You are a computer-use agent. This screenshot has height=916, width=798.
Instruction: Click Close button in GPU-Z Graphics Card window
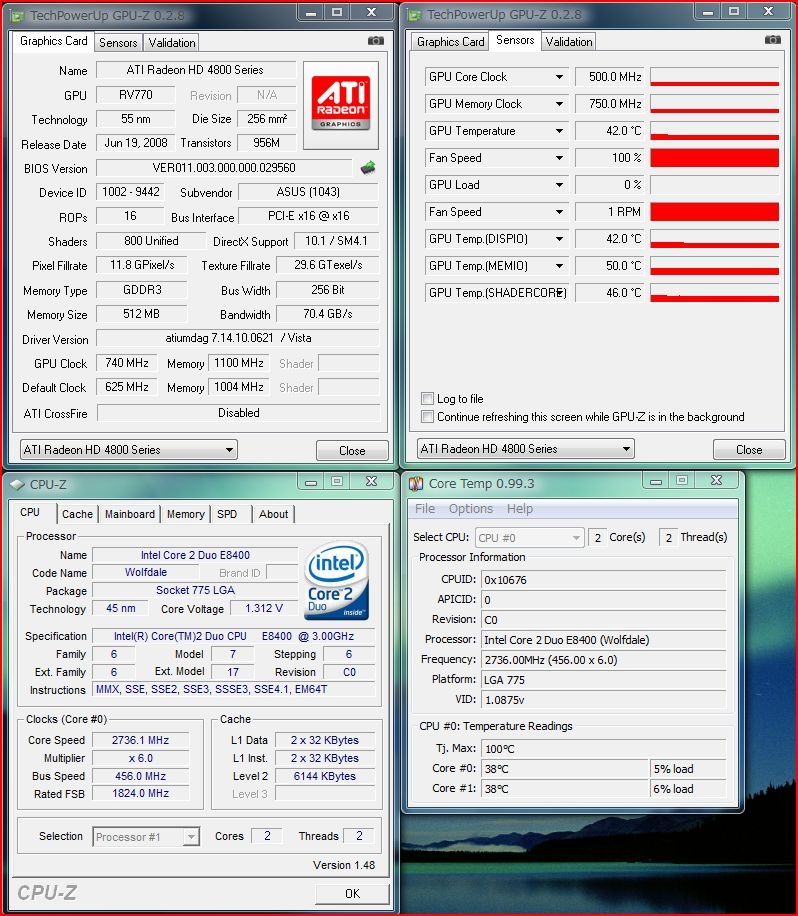click(x=352, y=450)
